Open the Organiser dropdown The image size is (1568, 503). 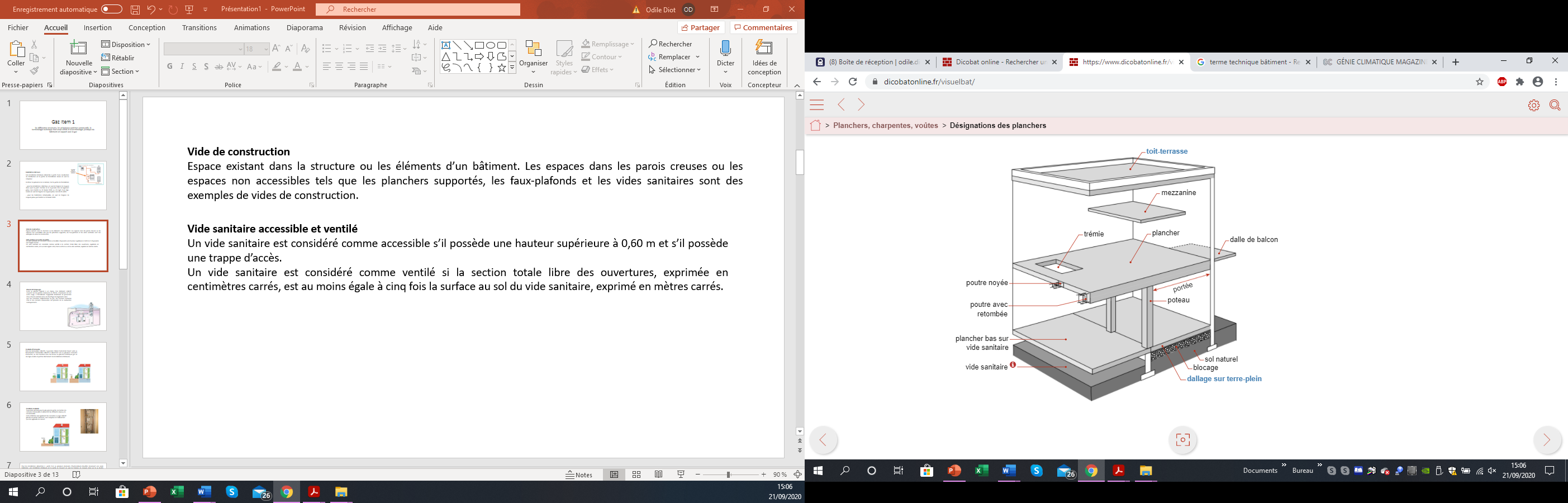533,57
